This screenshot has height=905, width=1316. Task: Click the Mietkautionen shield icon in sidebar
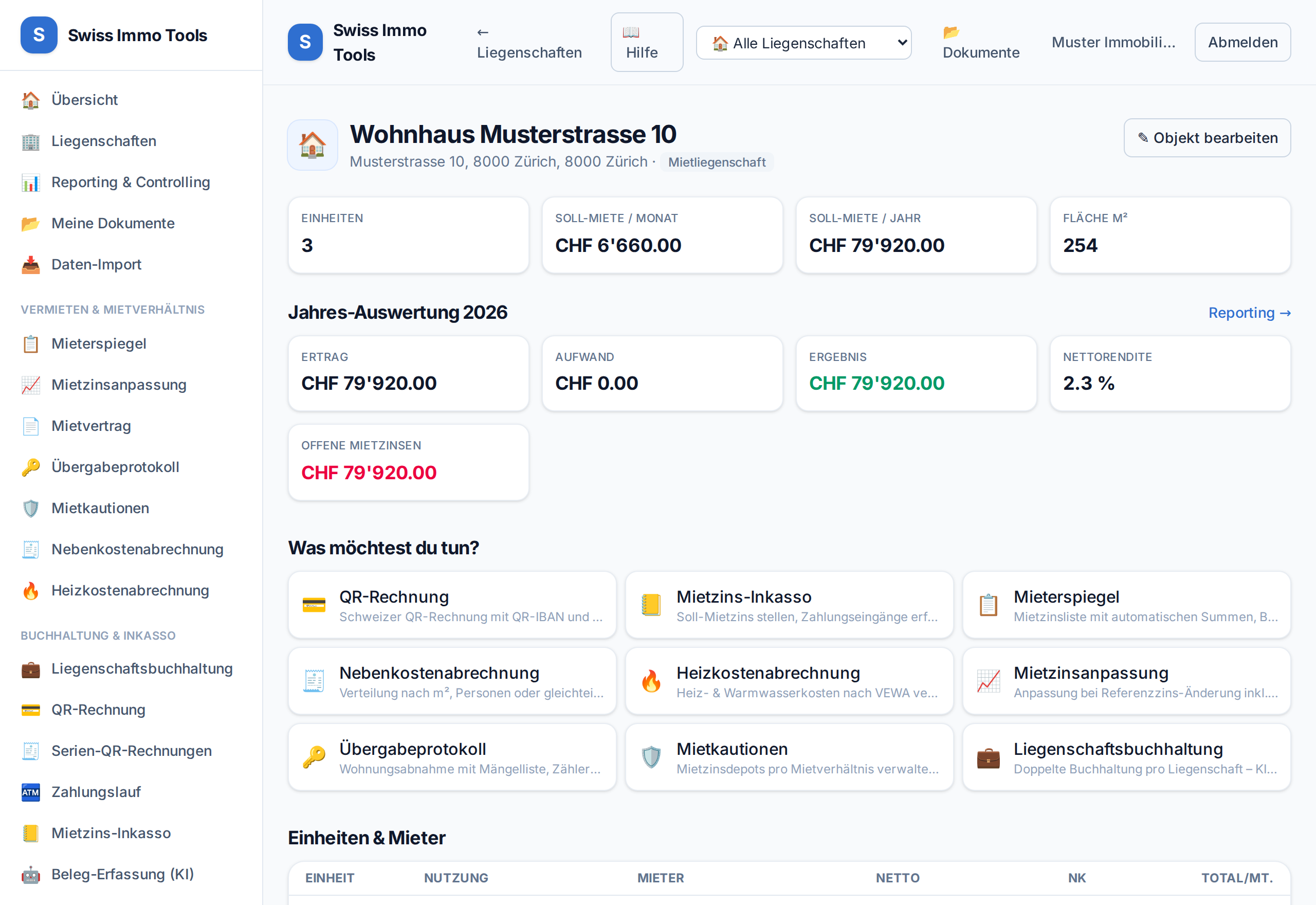coord(31,508)
